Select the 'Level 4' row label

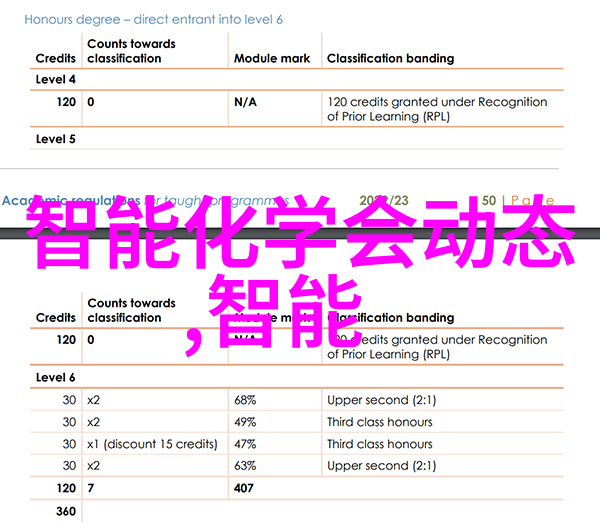[55, 79]
